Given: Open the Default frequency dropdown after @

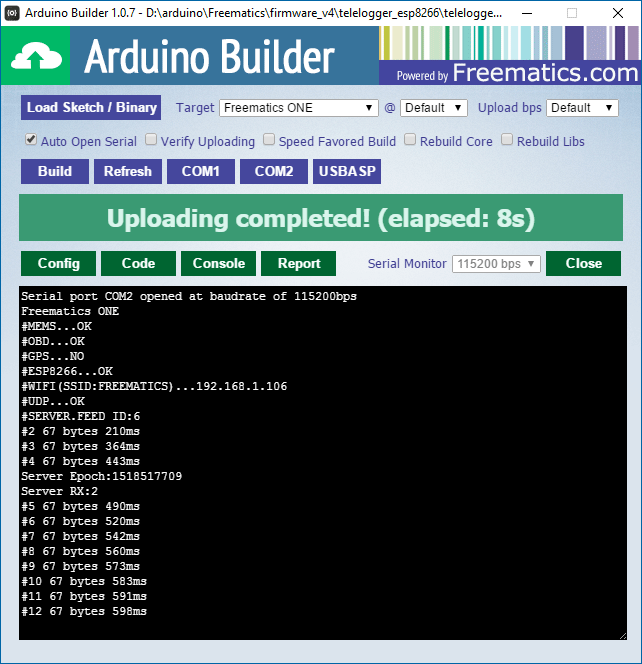Looking at the screenshot, I should [434, 108].
